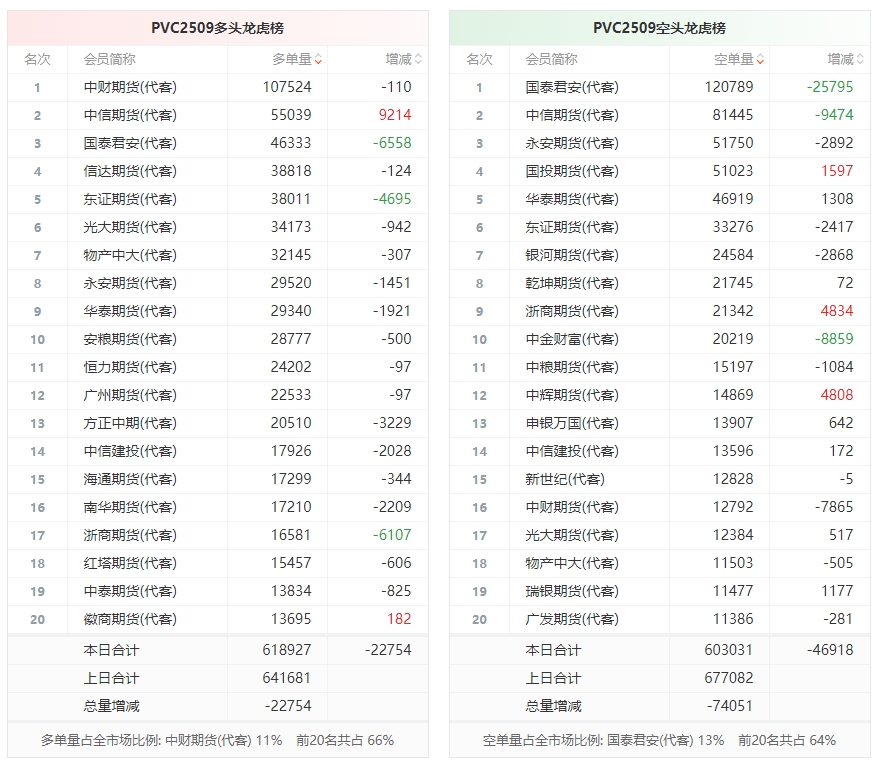Viewport: 881px width, 763px height.
Task: Select 方正中期(代客) row name
Action: (130, 423)
